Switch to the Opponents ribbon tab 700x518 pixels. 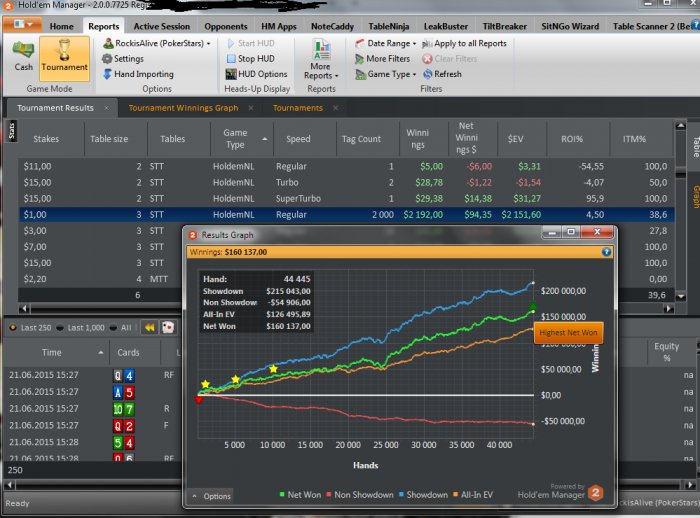[225, 26]
